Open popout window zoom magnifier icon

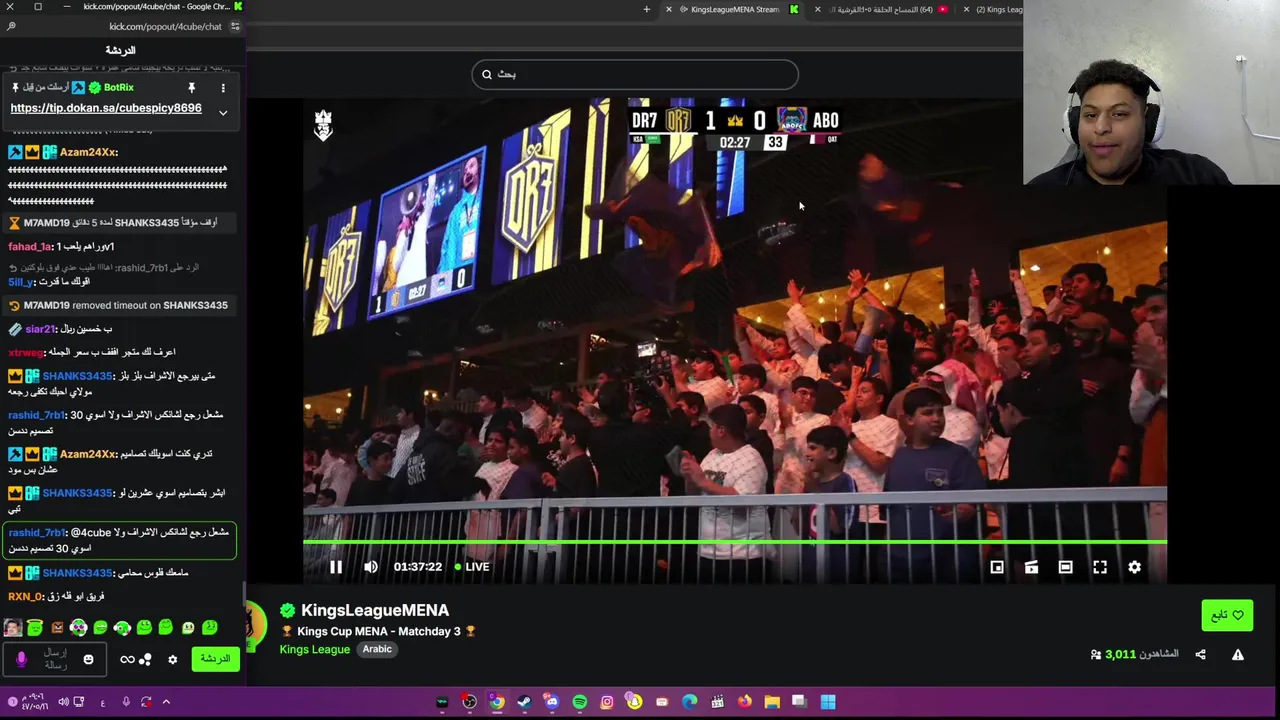pyautogui.click(x=11, y=27)
